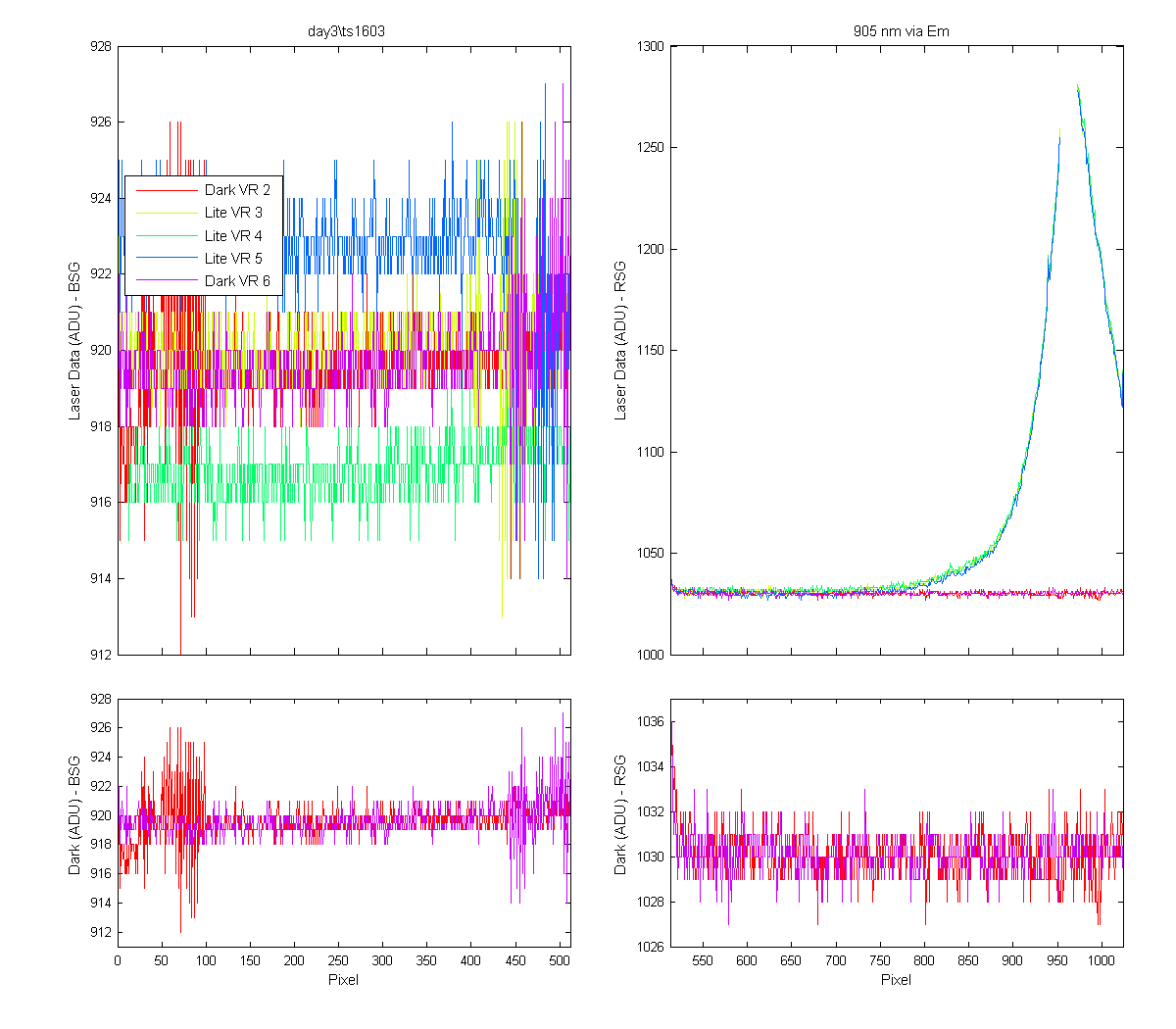Viewport: 1176px width, 1029px height.
Task: Click the '200' x-axis tick label
Action: point(294,961)
